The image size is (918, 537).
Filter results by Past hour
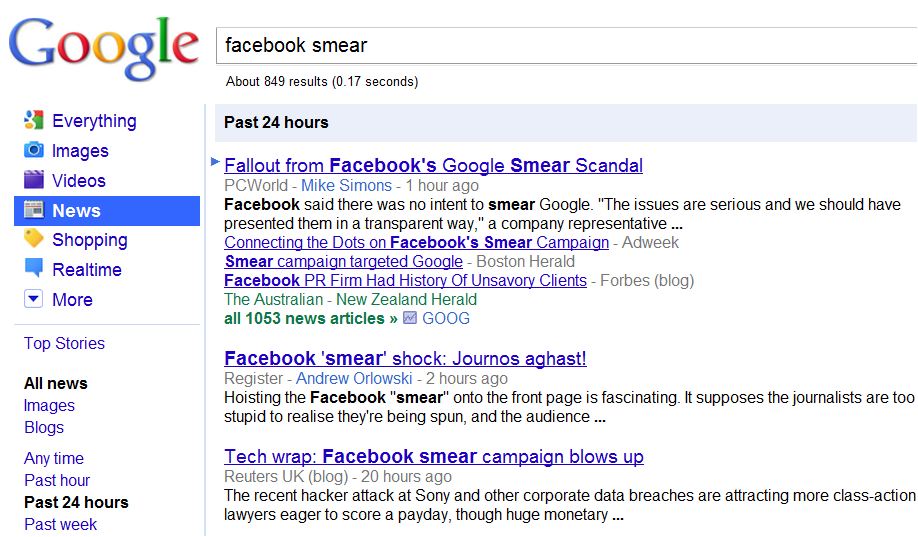pos(57,480)
